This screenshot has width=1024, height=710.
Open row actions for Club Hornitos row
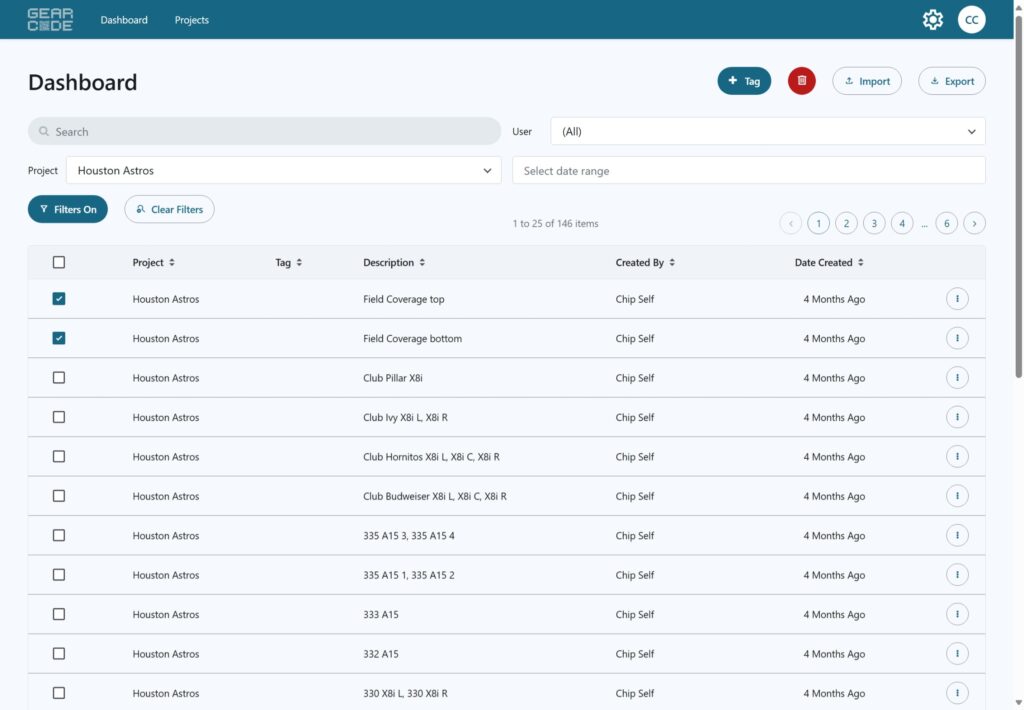click(957, 457)
